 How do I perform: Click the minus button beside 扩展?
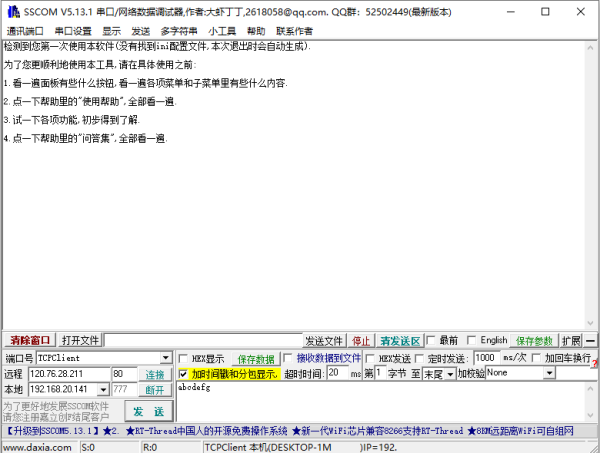point(590,341)
